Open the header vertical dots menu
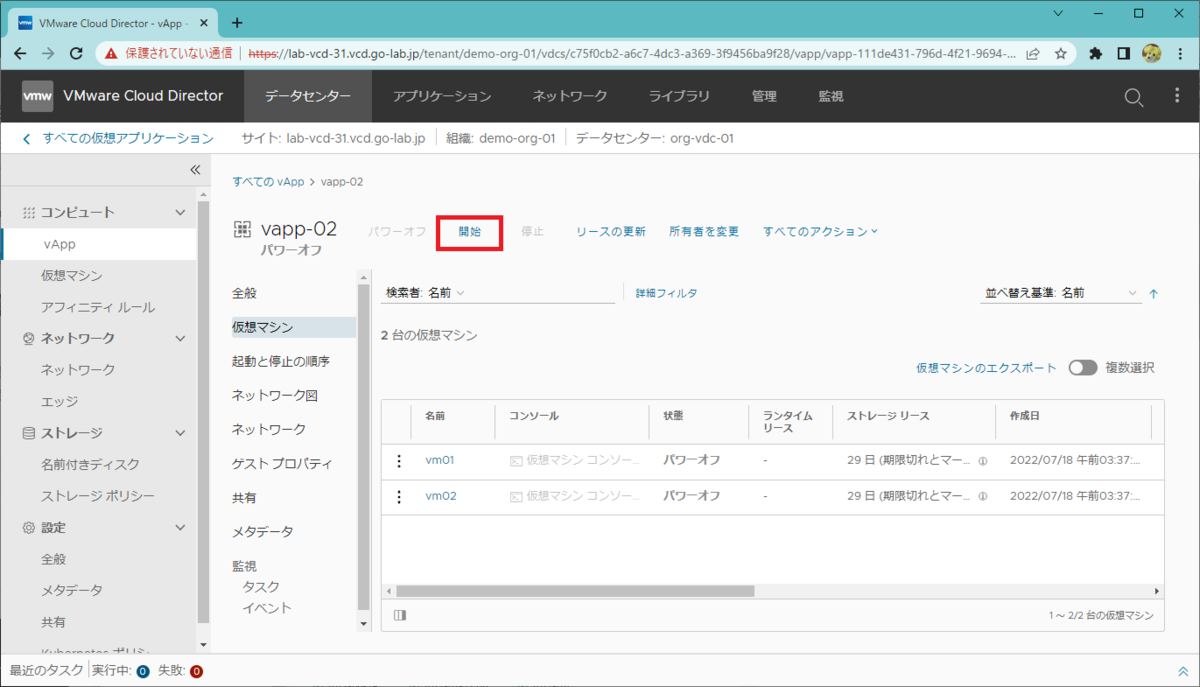Image resolution: width=1200 pixels, height=687 pixels. point(1176,96)
